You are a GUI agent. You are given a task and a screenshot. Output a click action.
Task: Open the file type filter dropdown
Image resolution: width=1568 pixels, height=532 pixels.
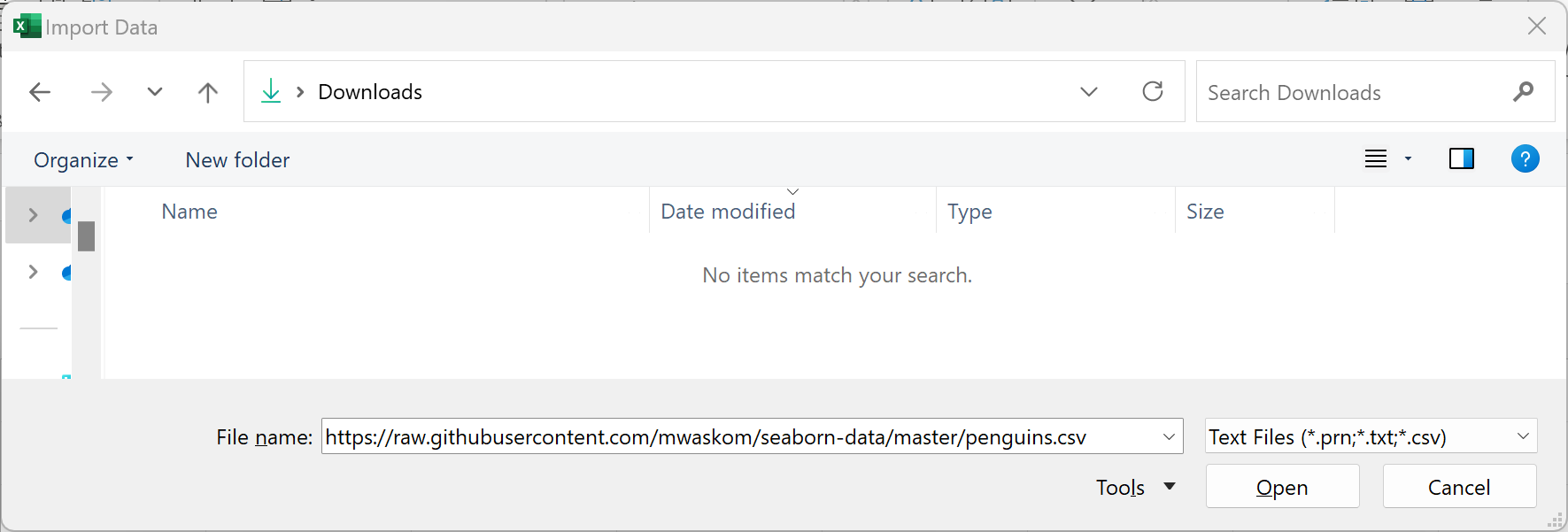pos(1523,436)
